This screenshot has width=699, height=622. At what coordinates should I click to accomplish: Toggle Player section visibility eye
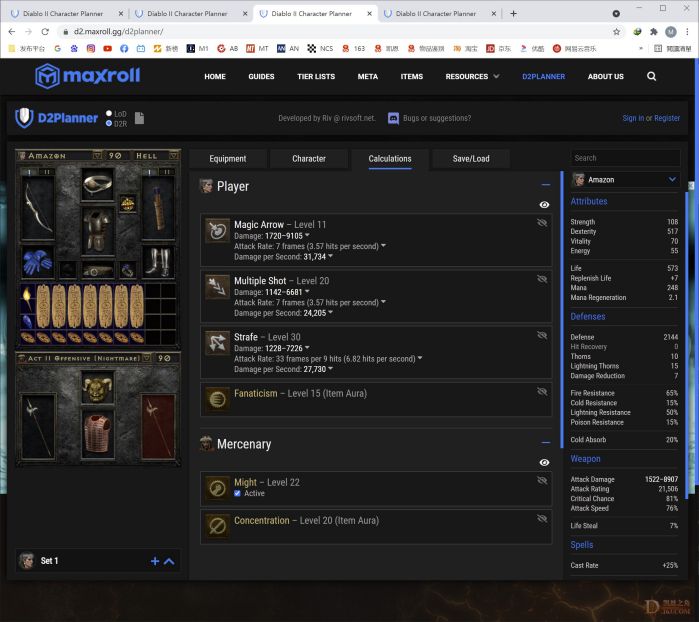click(x=544, y=205)
